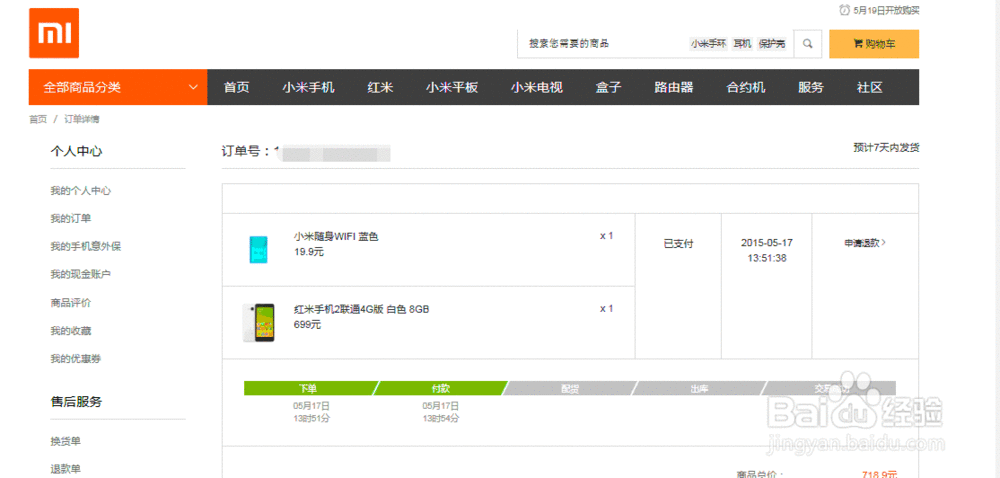Open 我的现金账户 in the sidebar
The height and width of the screenshot is (478, 1000).
pos(81,275)
